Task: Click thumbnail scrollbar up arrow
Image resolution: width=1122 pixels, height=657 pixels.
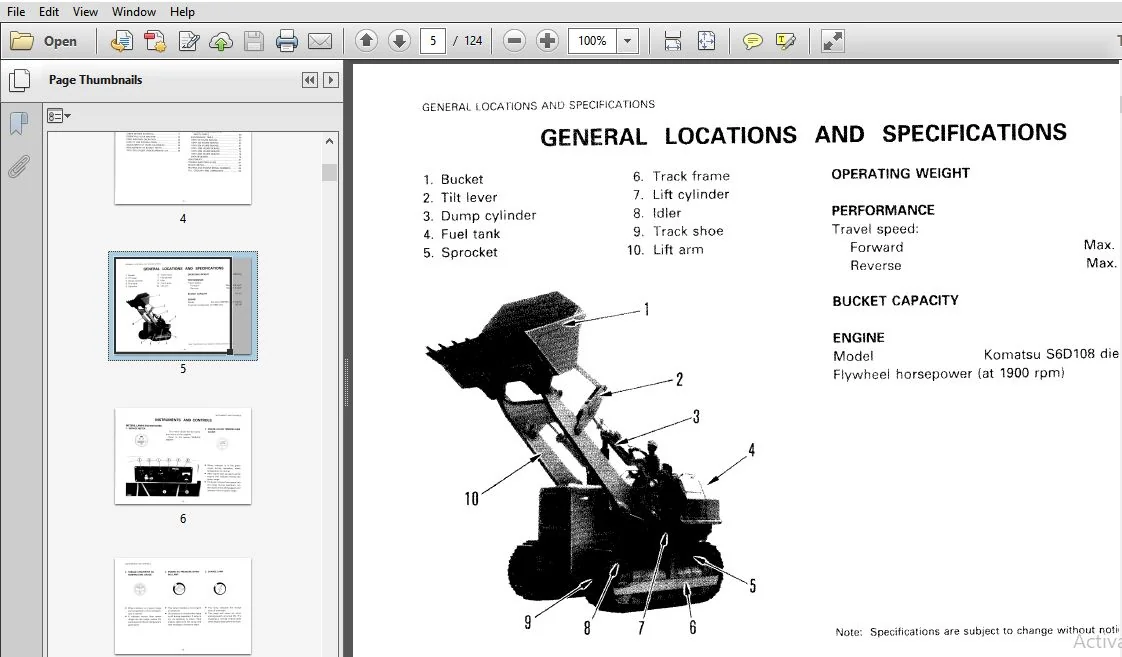Action: (329, 141)
